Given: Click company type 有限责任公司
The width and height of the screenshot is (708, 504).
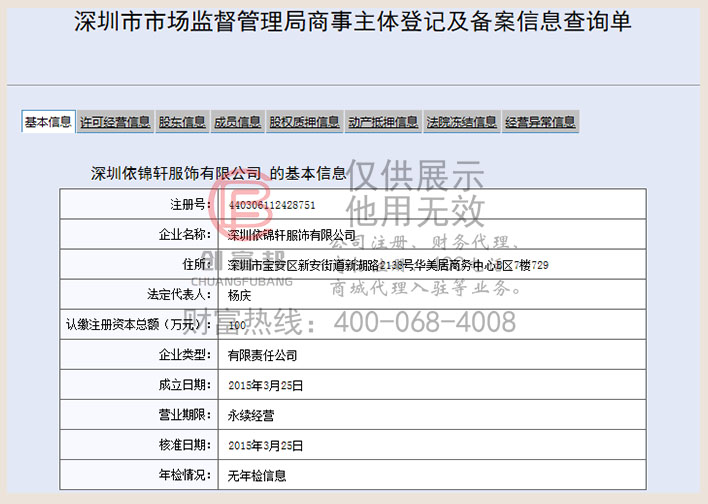Looking at the screenshot, I should point(262,355).
